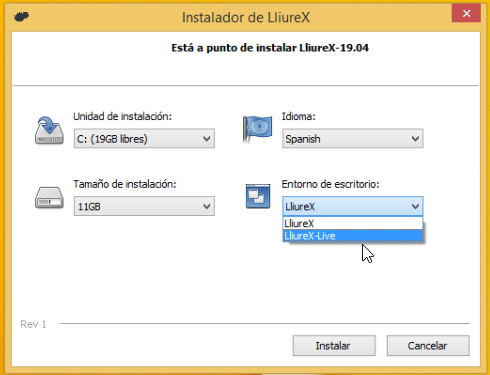The image size is (490, 375).
Task: Expand the Tamaño de instalación combo box
Action: tap(144, 206)
